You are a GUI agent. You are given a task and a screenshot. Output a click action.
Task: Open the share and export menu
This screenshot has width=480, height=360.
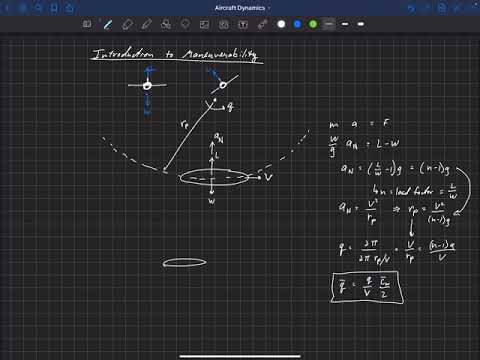tap(69, 8)
